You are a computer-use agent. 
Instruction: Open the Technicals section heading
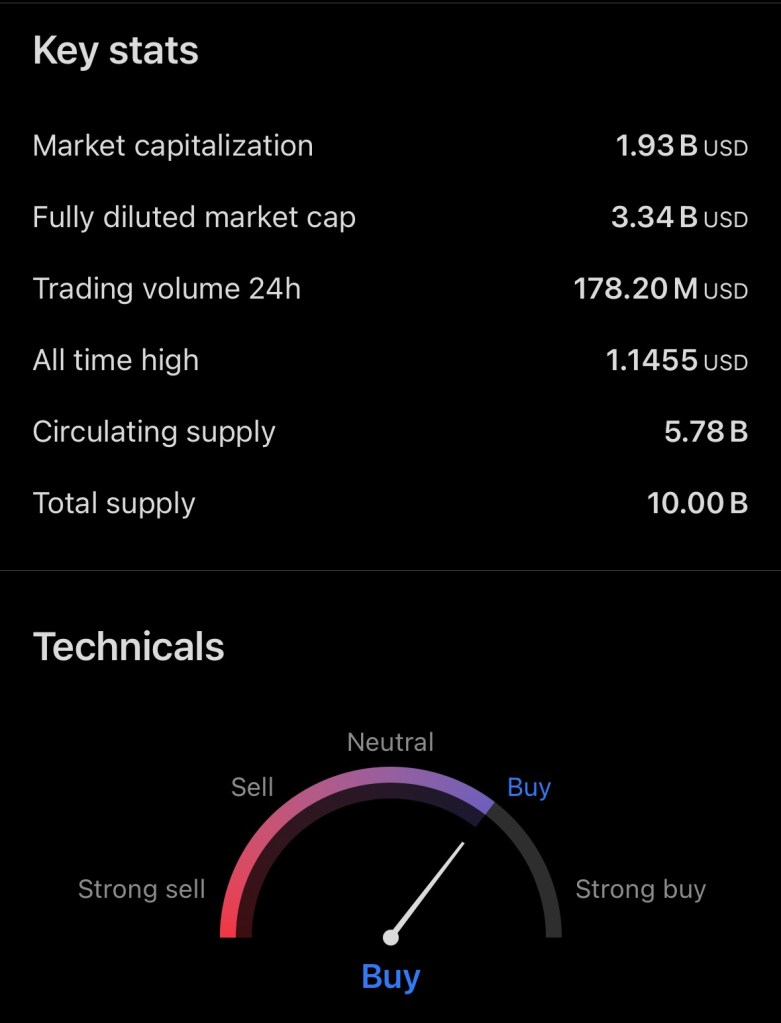pyautogui.click(x=129, y=647)
